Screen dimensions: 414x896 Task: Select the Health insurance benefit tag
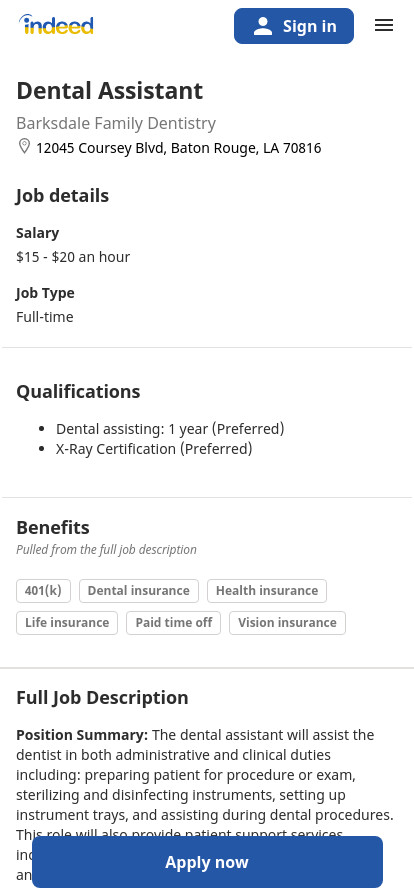[267, 591]
